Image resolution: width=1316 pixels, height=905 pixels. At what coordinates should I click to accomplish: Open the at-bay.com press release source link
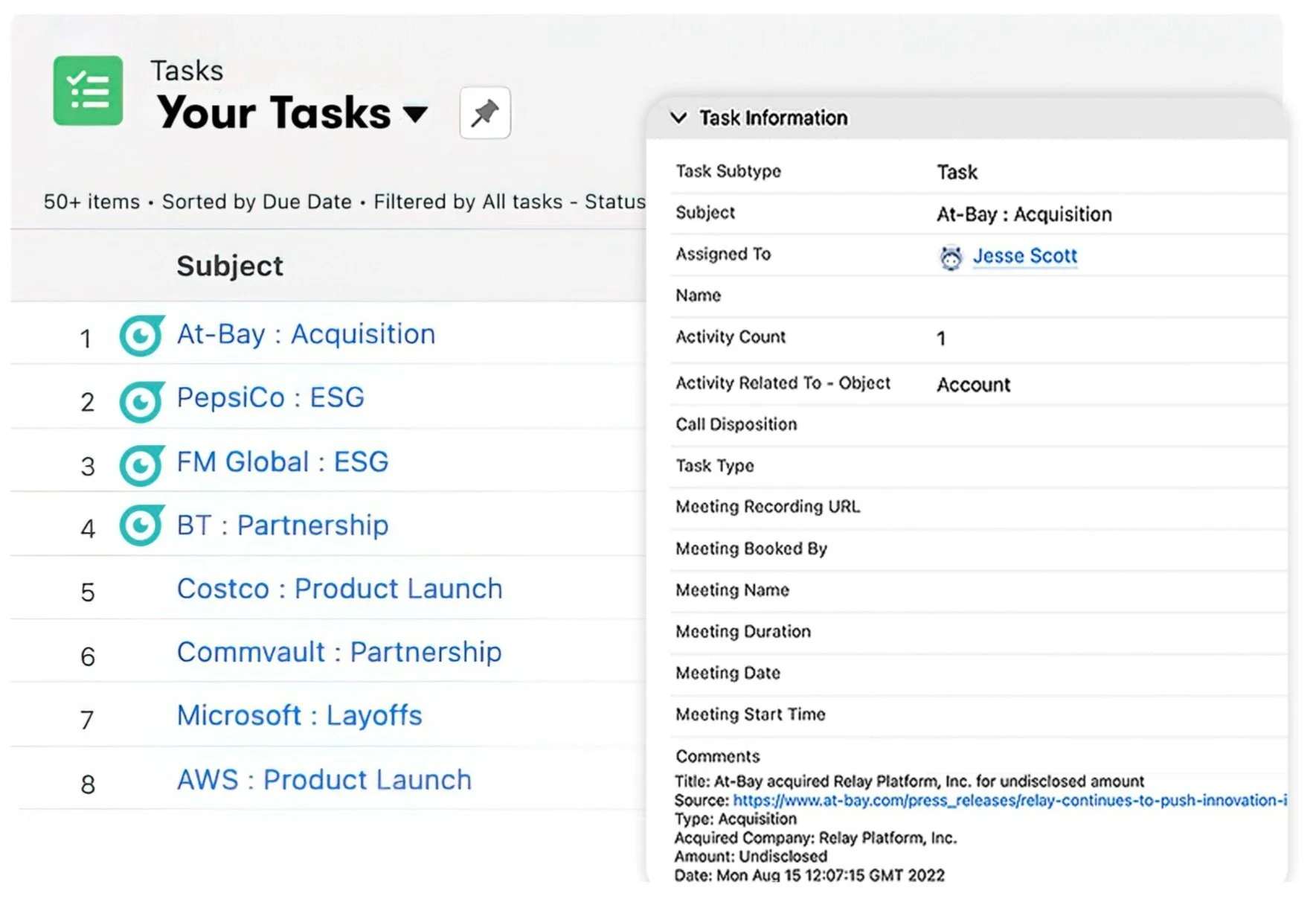(1009, 801)
